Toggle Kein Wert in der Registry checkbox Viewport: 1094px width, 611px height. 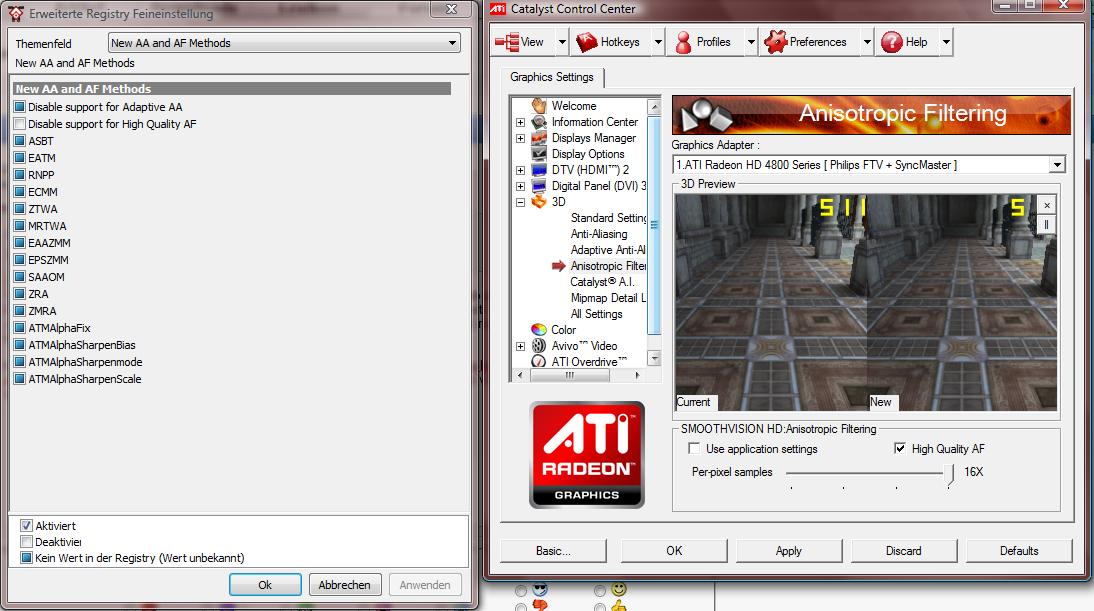click(x=27, y=558)
